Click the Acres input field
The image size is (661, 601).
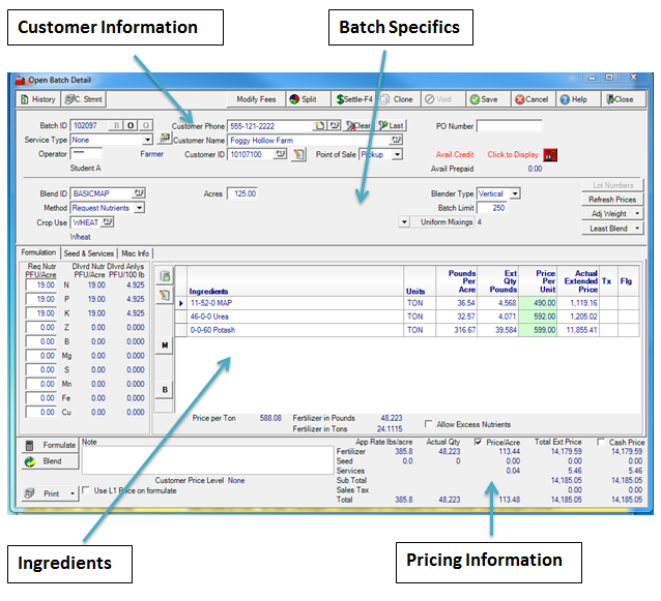[x=243, y=193]
